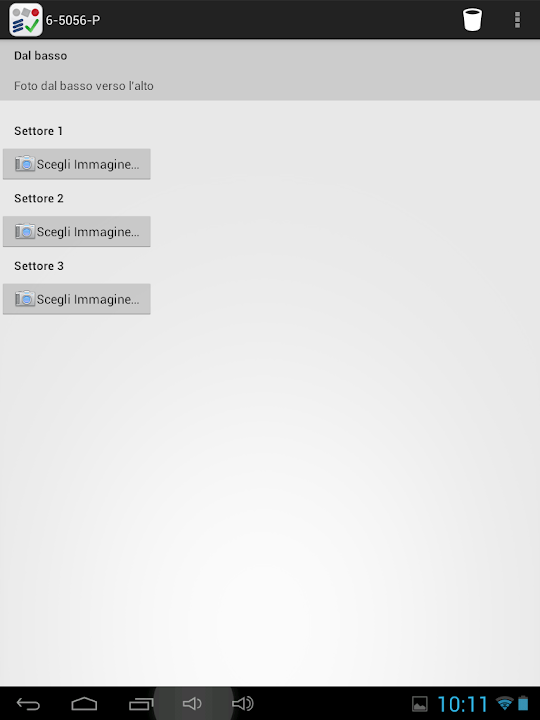Choose an image for Settore 3
Screen dimensions: 540x720
[x=77, y=299]
